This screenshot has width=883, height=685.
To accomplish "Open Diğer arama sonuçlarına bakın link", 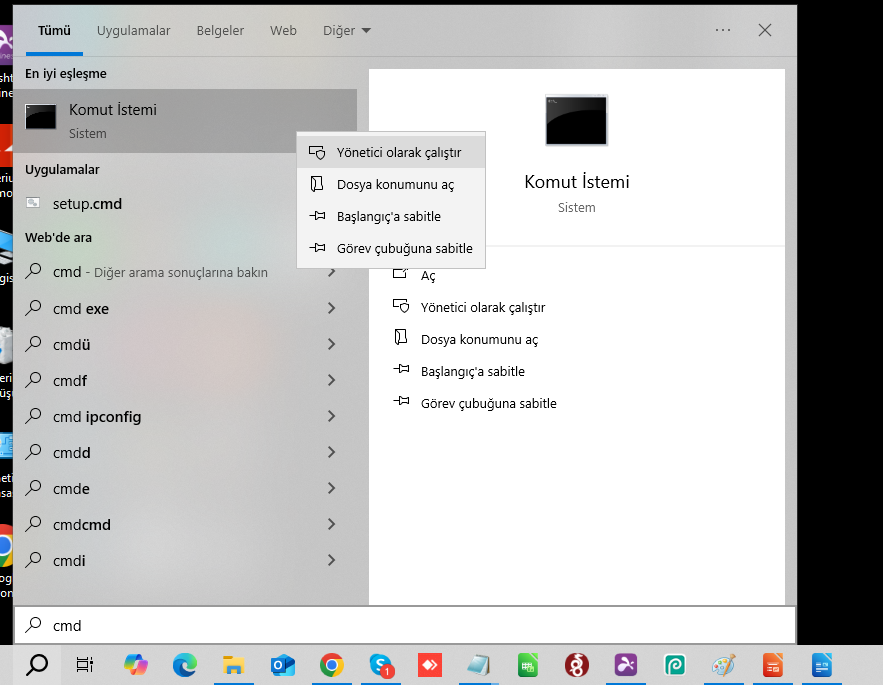I will coord(160,271).
